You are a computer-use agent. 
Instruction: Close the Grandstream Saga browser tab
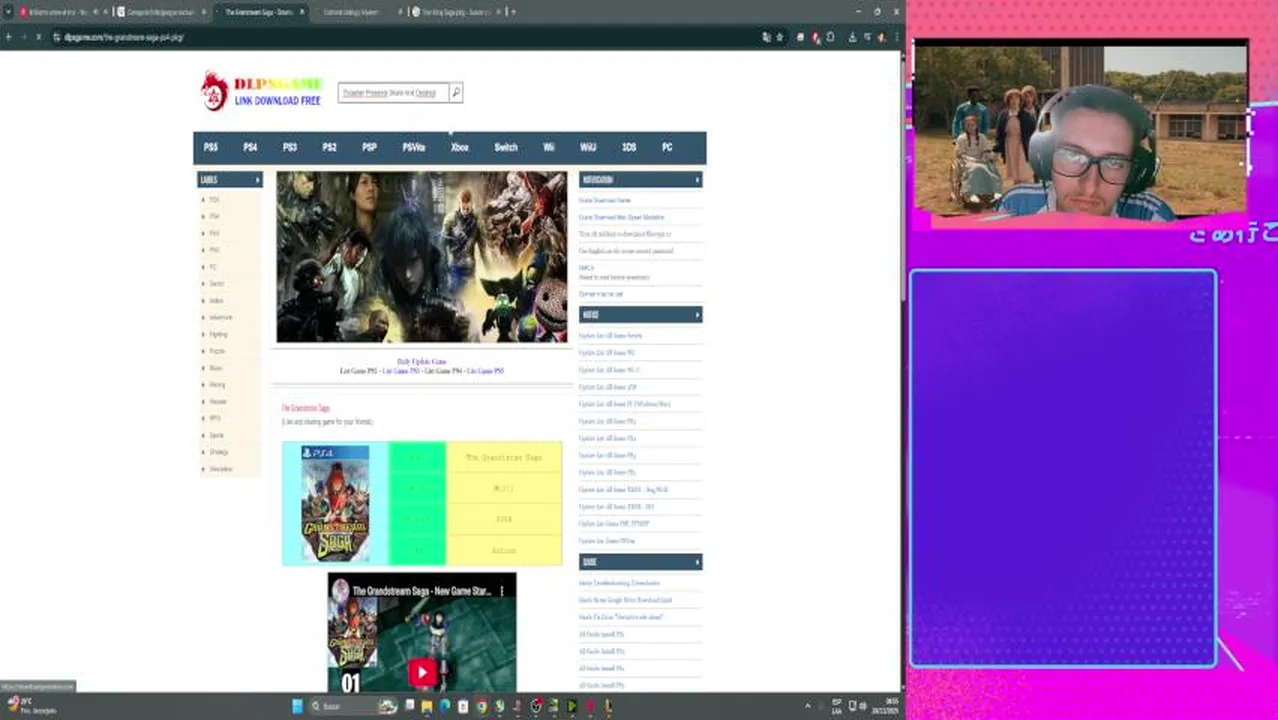(302, 12)
